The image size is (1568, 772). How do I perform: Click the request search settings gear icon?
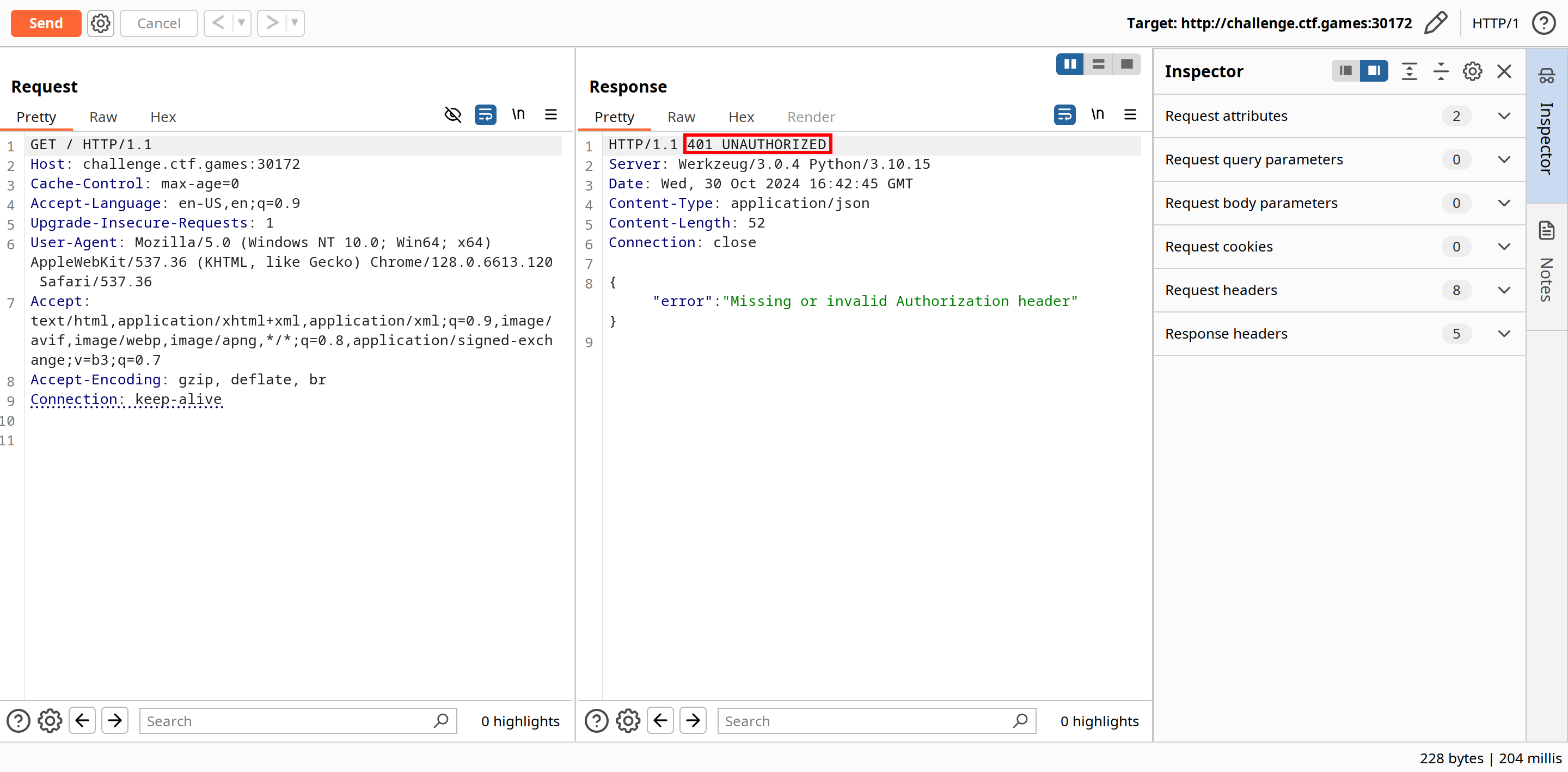50,721
